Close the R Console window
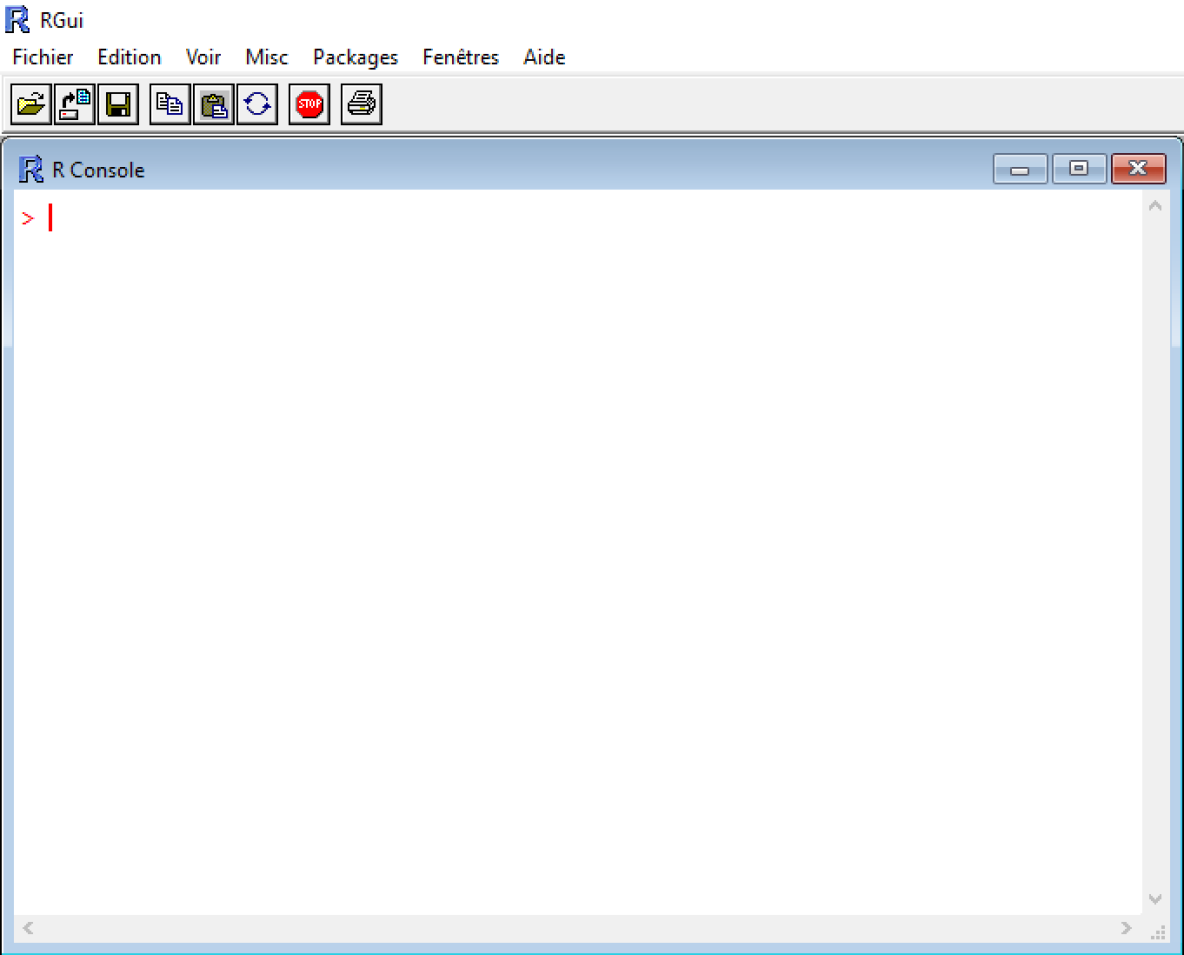This screenshot has width=1184, height=955. 1139,169
